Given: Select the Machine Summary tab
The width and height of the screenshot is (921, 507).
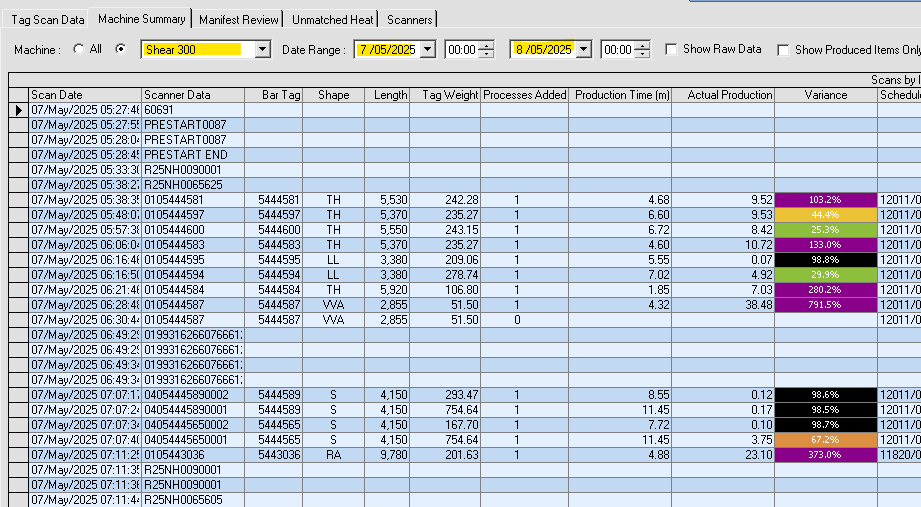Looking at the screenshot, I should point(142,19).
